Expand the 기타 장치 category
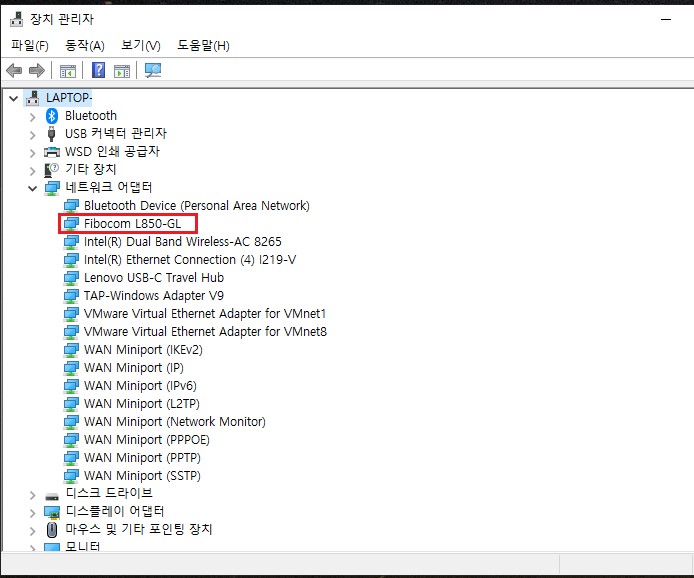This screenshot has height=578, width=694. (32, 171)
